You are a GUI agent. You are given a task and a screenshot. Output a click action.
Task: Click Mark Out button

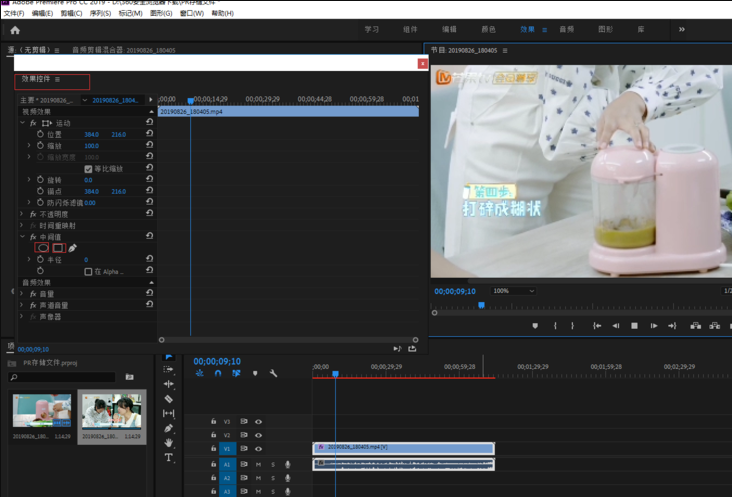[572, 326]
